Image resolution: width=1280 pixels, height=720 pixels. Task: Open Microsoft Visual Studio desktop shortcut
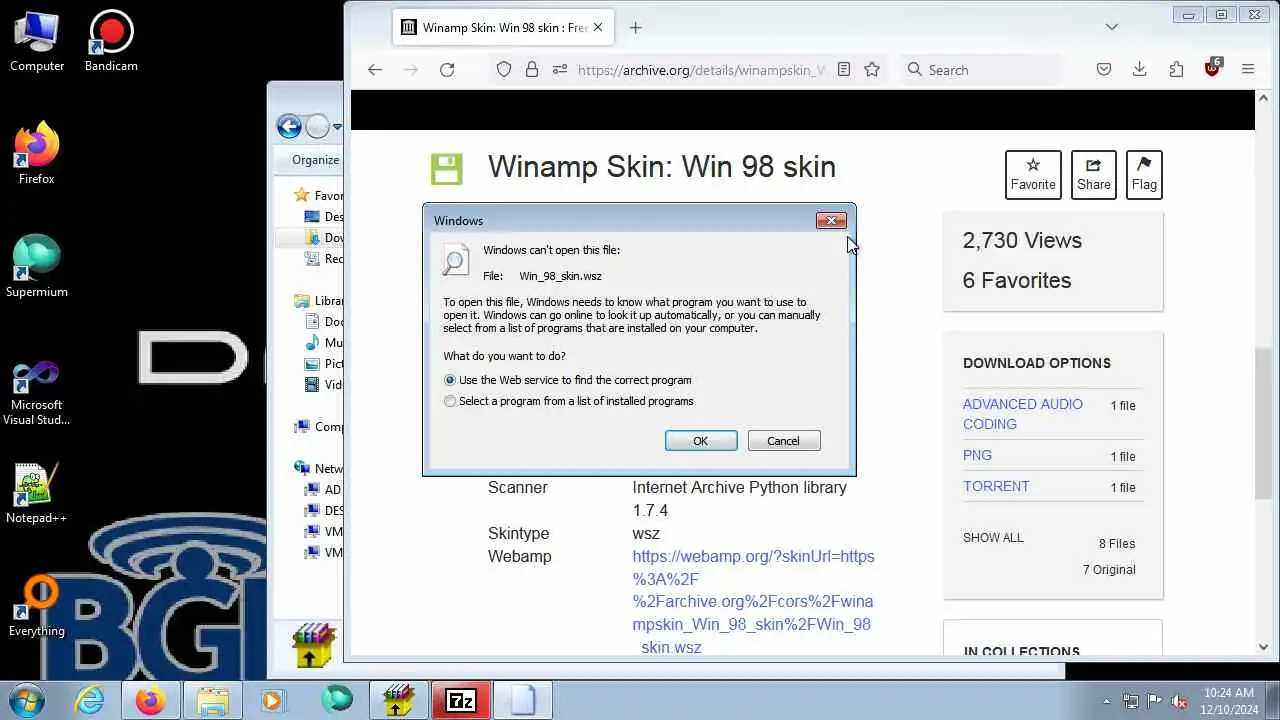tap(37, 392)
